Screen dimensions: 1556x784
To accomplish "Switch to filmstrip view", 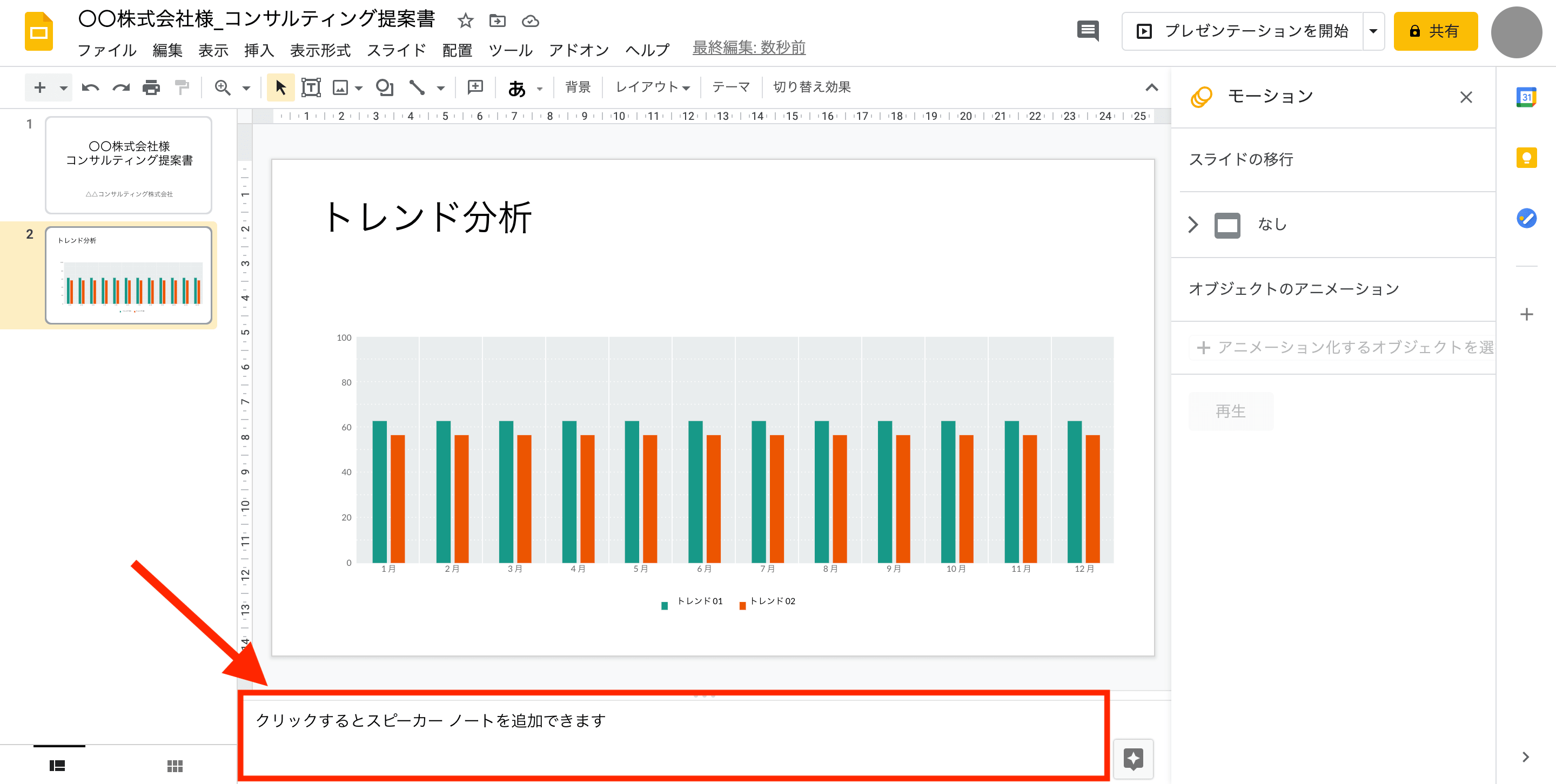I will point(57,766).
